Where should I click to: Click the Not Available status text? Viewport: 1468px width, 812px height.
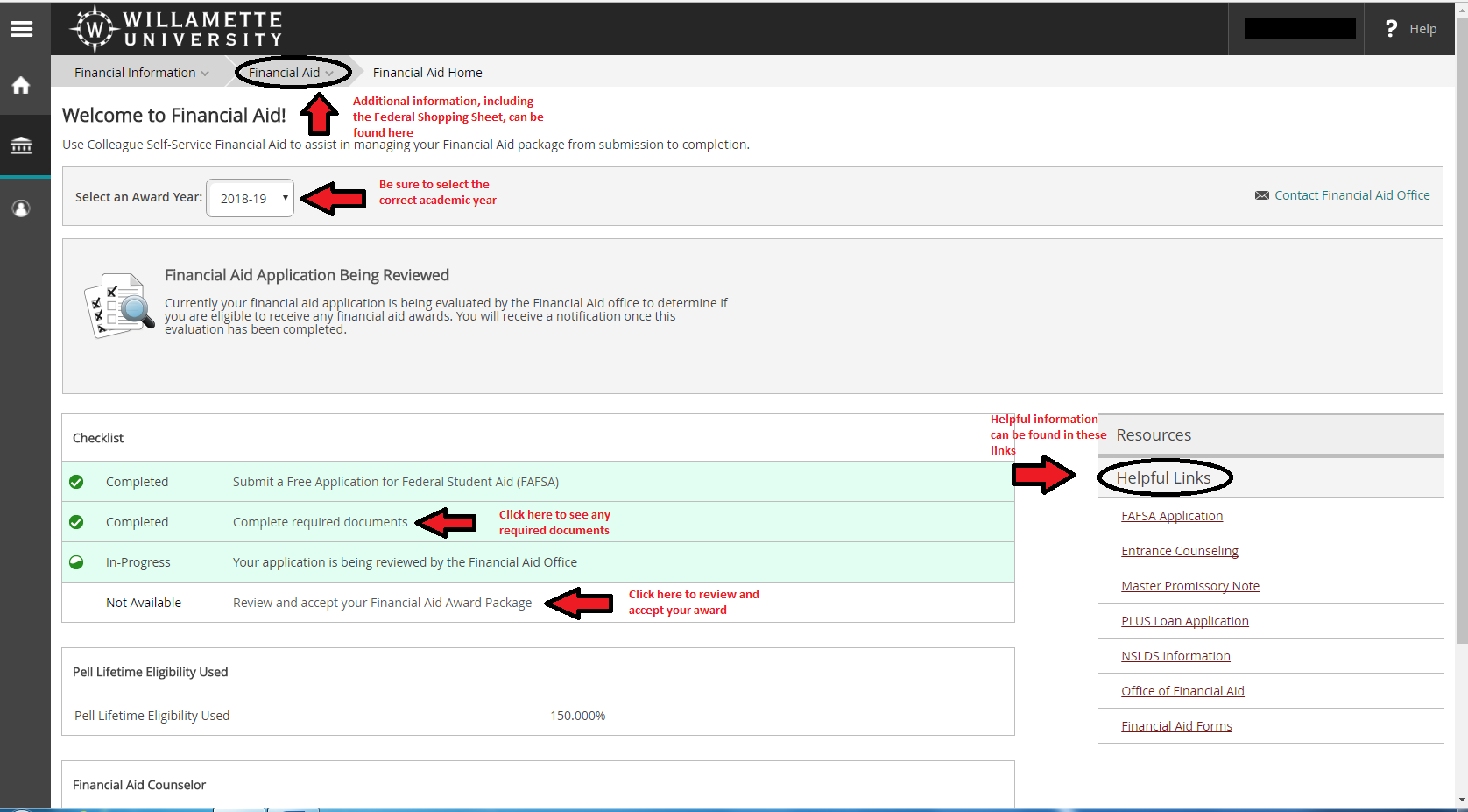click(x=144, y=603)
